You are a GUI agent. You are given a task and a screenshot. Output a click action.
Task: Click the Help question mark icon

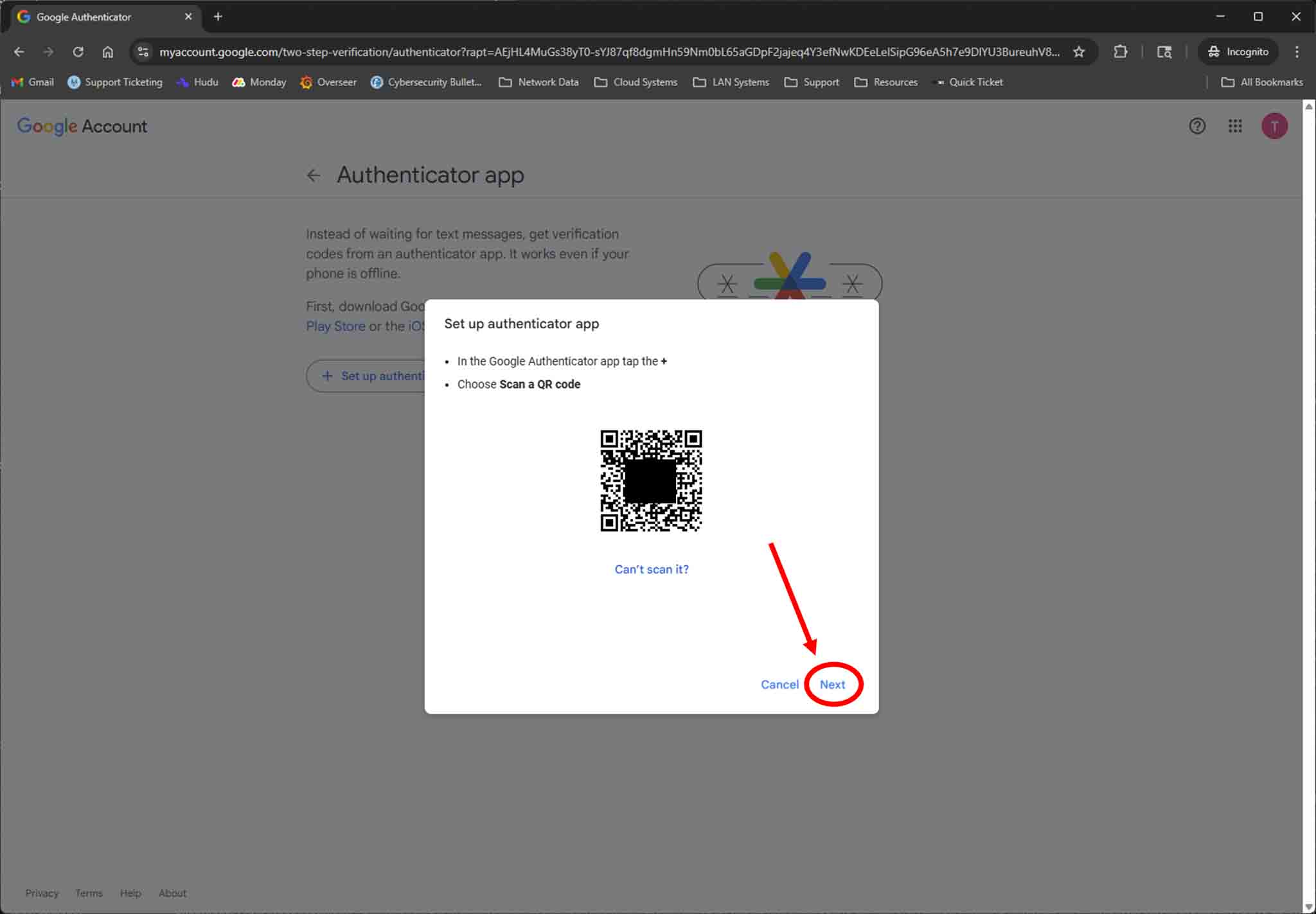[x=1196, y=126]
